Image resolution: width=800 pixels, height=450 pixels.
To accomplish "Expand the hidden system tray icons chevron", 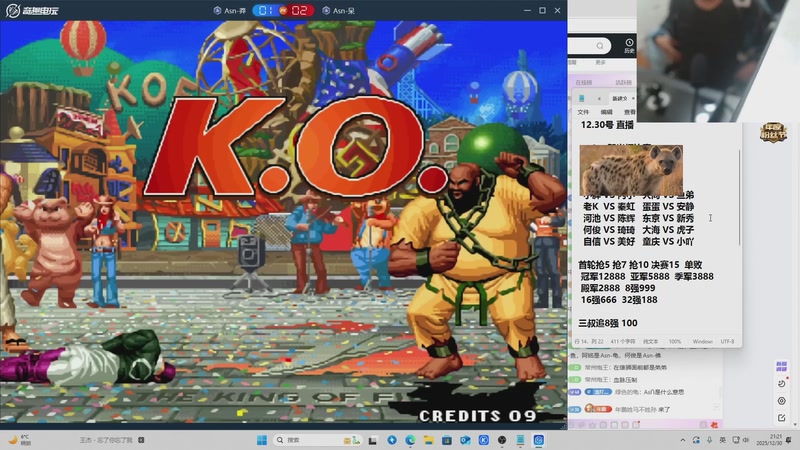I will [x=683, y=440].
